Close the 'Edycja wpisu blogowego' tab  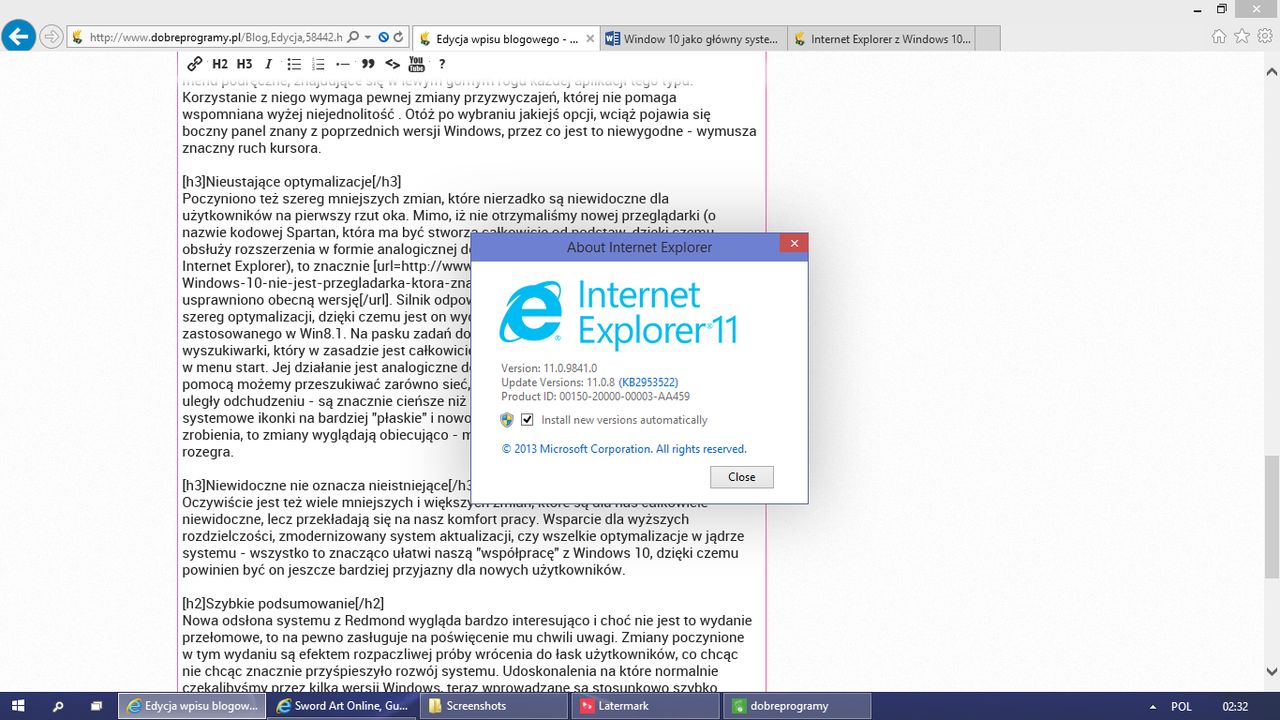coord(590,39)
